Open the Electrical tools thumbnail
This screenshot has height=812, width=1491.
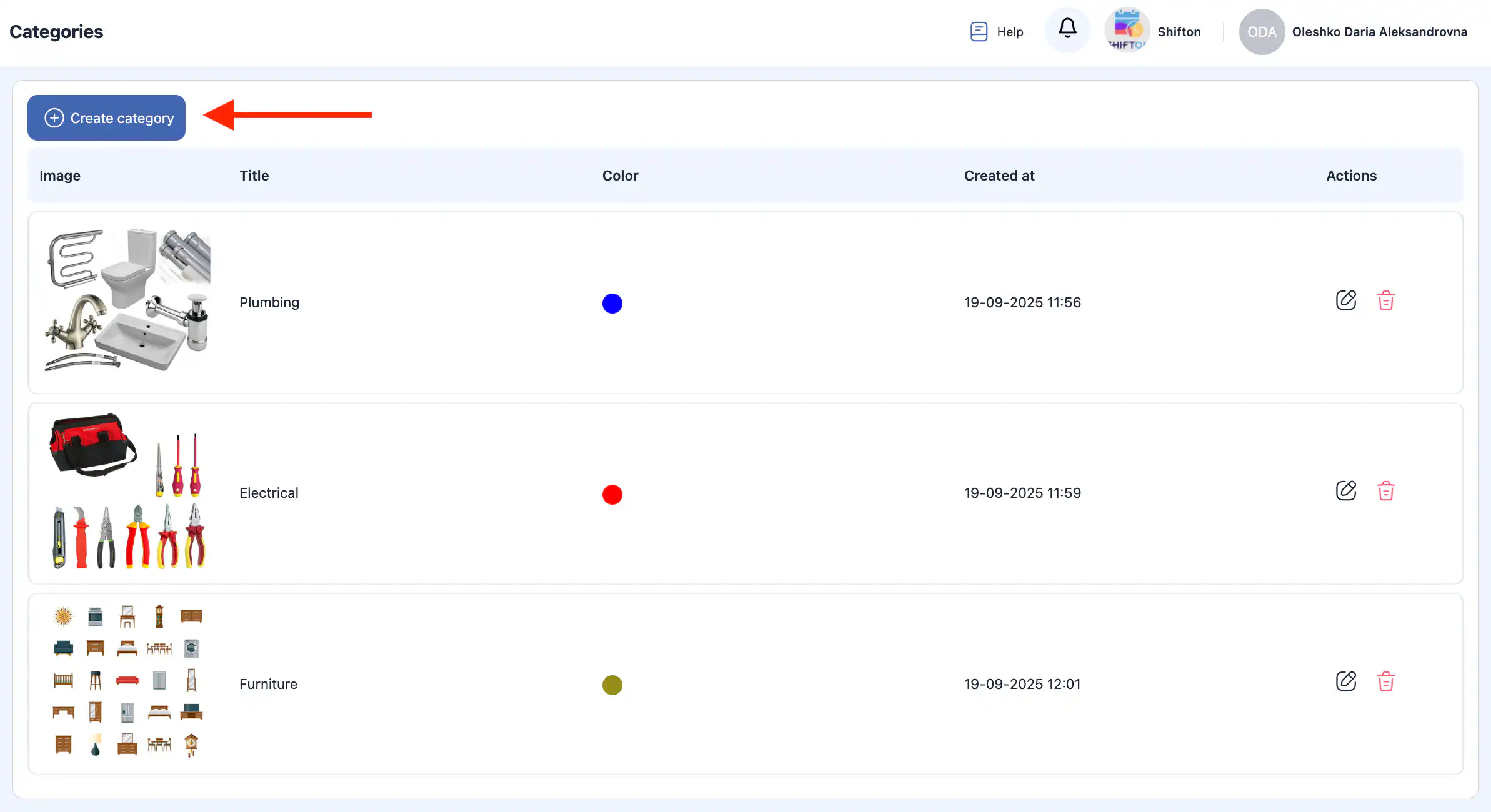click(127, 492)
